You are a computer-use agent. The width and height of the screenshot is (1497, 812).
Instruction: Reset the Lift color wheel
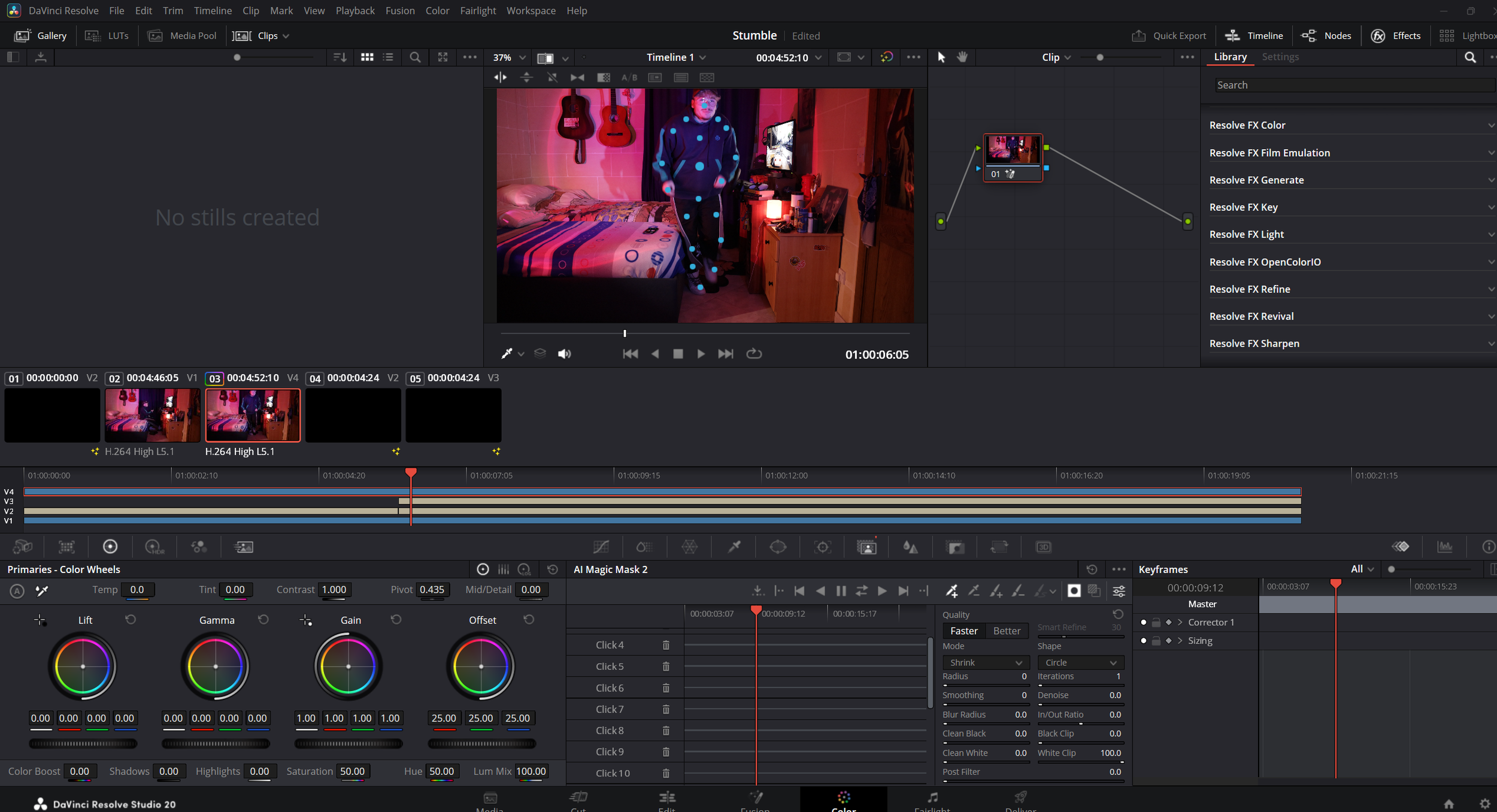pos(131,619)
